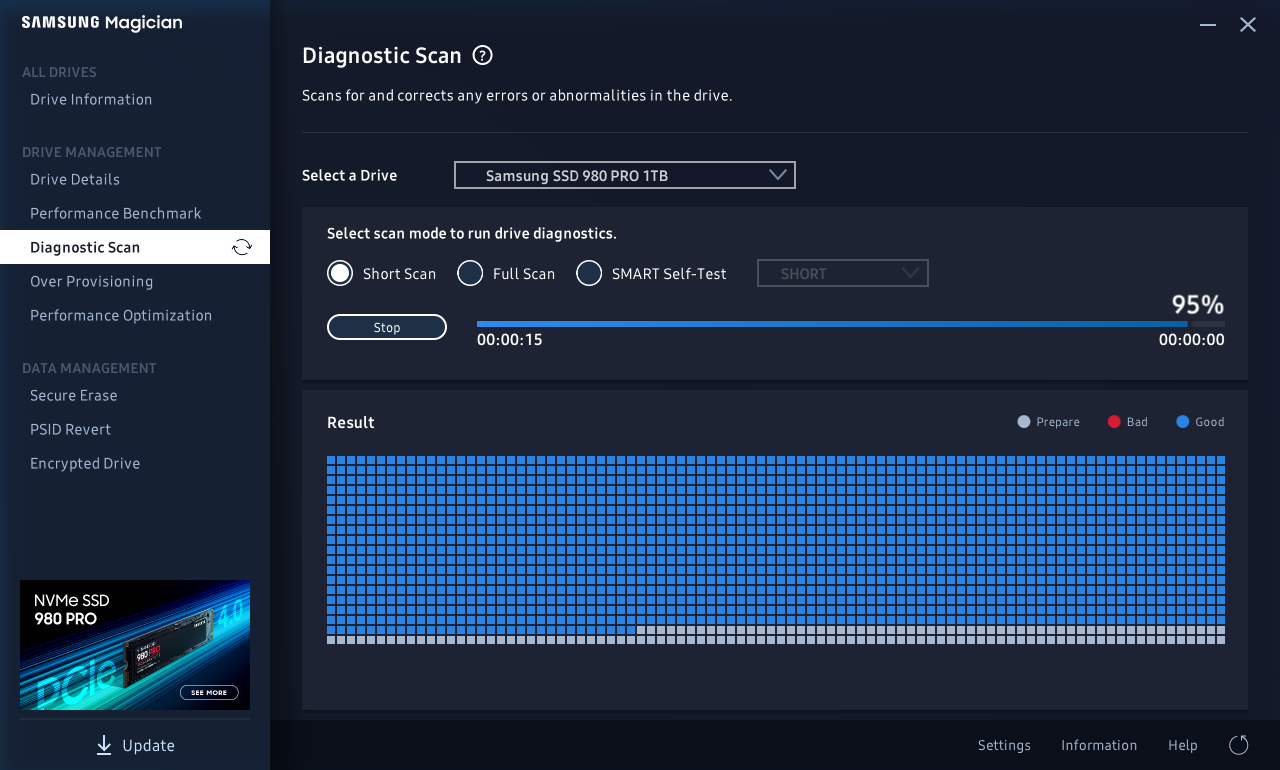The height and width of the screenshot is (770, 1280).
Task: Open Secure Erase section
Action: (74, 395)
